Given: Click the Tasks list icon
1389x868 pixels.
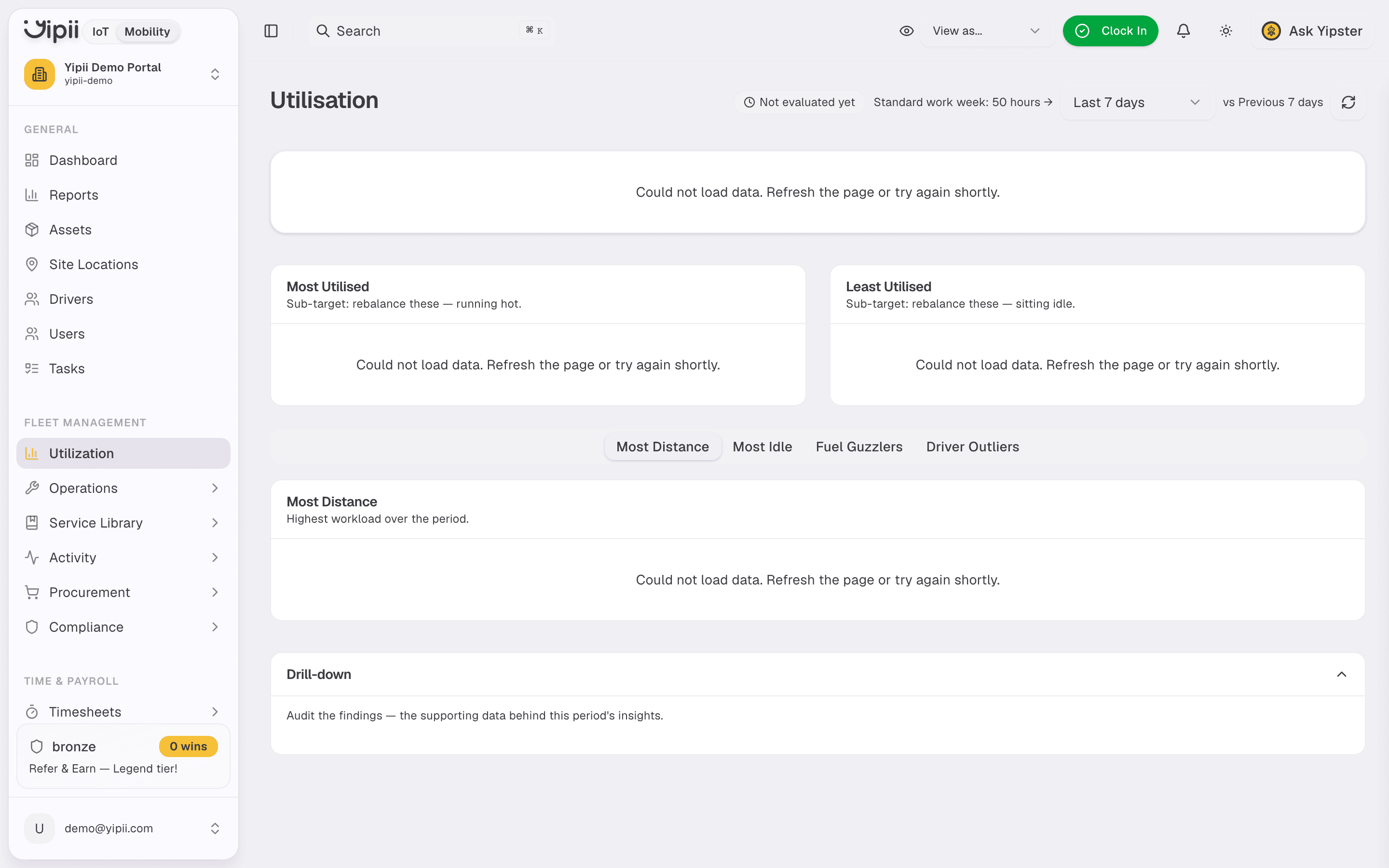Looking at the screenshot, I should (x=31, y=368).
